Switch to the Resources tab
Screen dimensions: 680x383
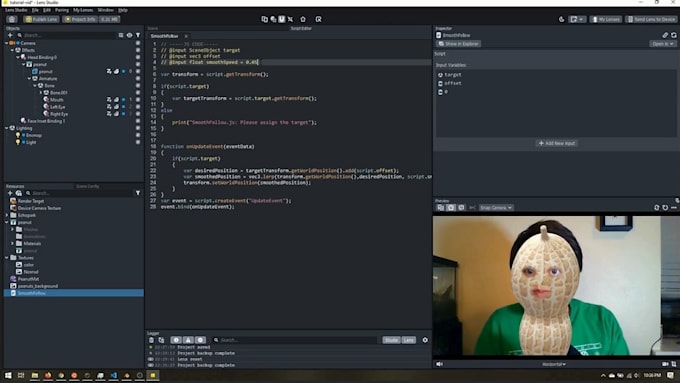(15, 187)
